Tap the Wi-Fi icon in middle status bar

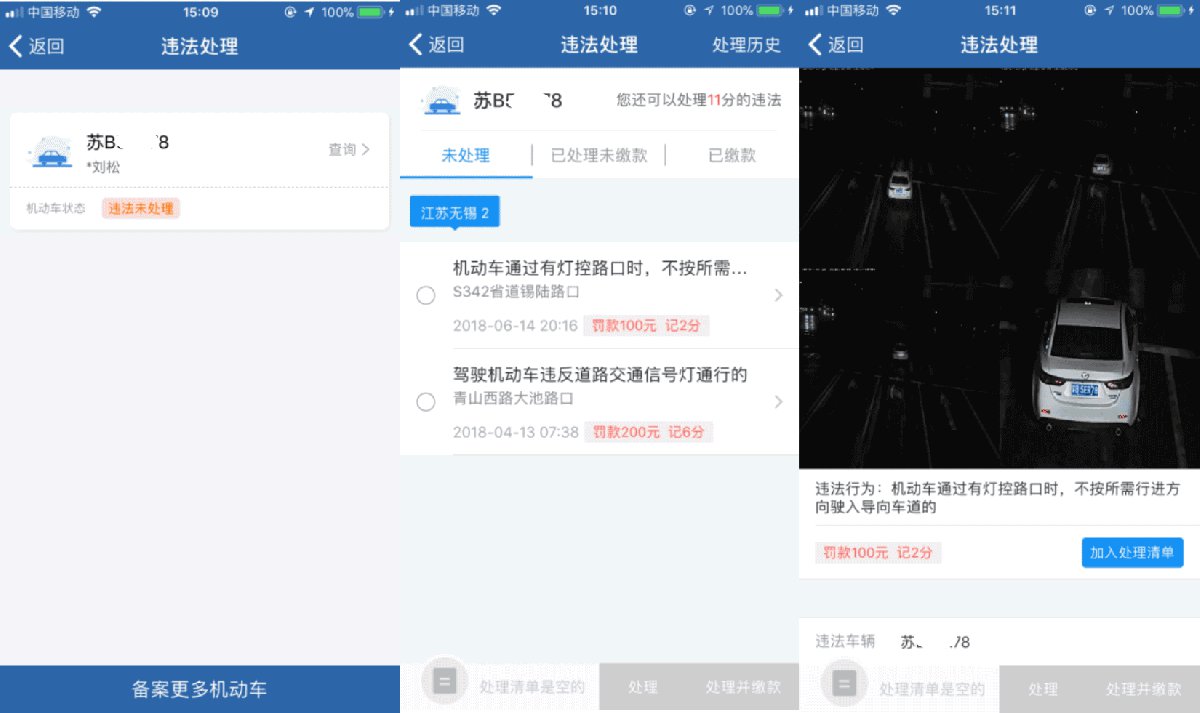[x=493, y=11]
